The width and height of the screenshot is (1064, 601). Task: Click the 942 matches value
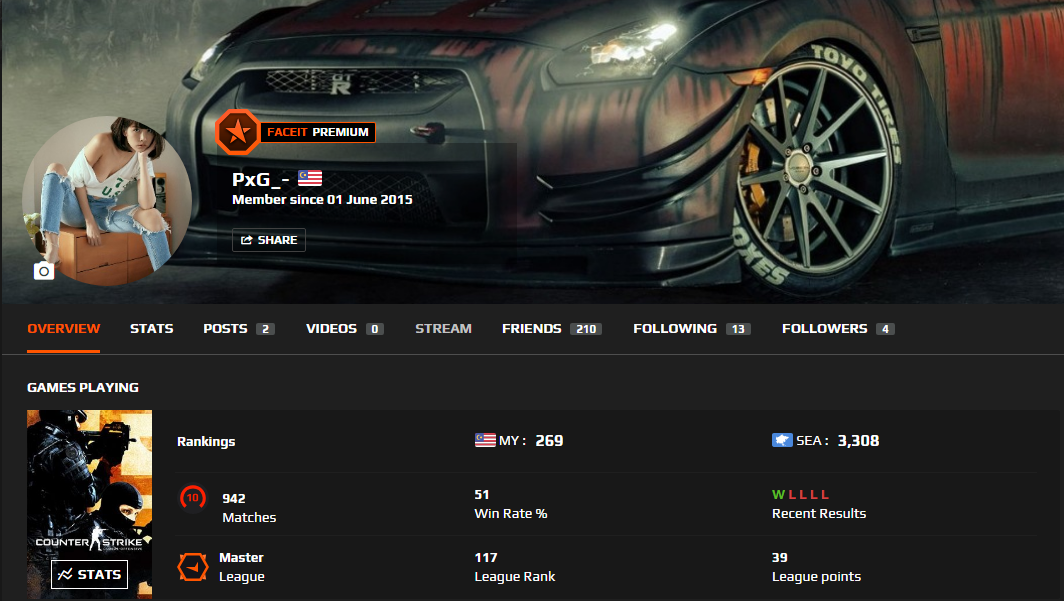click(233, 499)
